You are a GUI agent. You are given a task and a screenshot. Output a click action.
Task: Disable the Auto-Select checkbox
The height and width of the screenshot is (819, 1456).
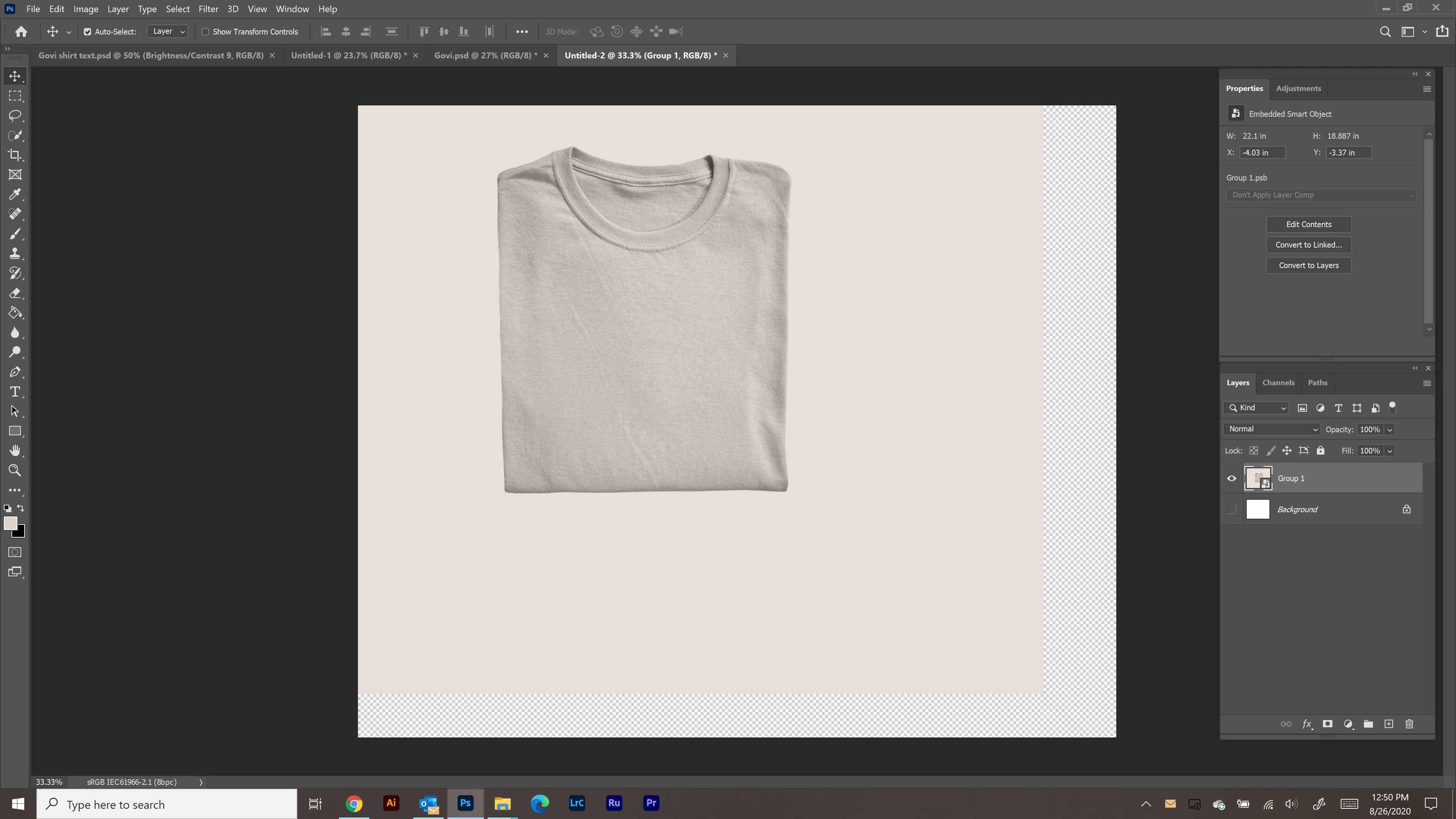click(x=88, y=31)
